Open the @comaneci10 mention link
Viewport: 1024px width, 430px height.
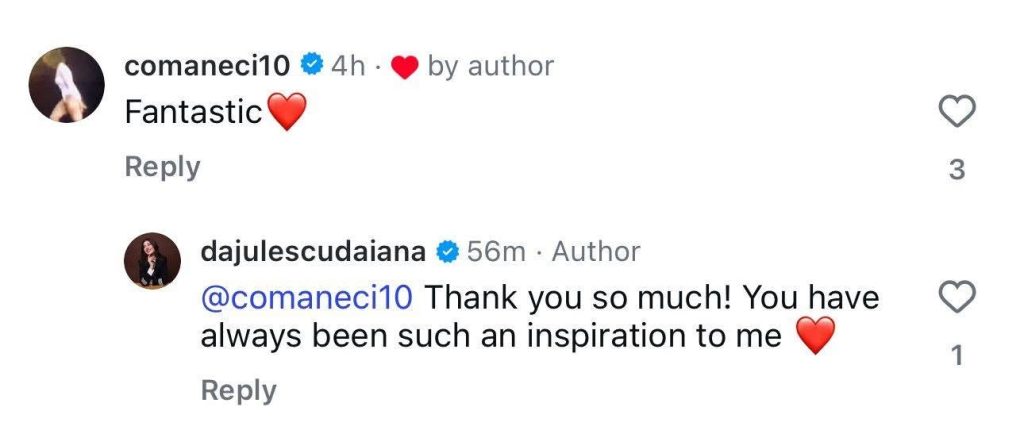point(306,299)
